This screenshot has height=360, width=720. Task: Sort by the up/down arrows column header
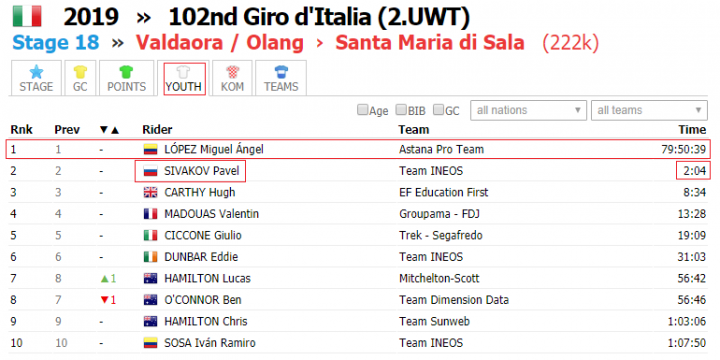pos(109,130)
